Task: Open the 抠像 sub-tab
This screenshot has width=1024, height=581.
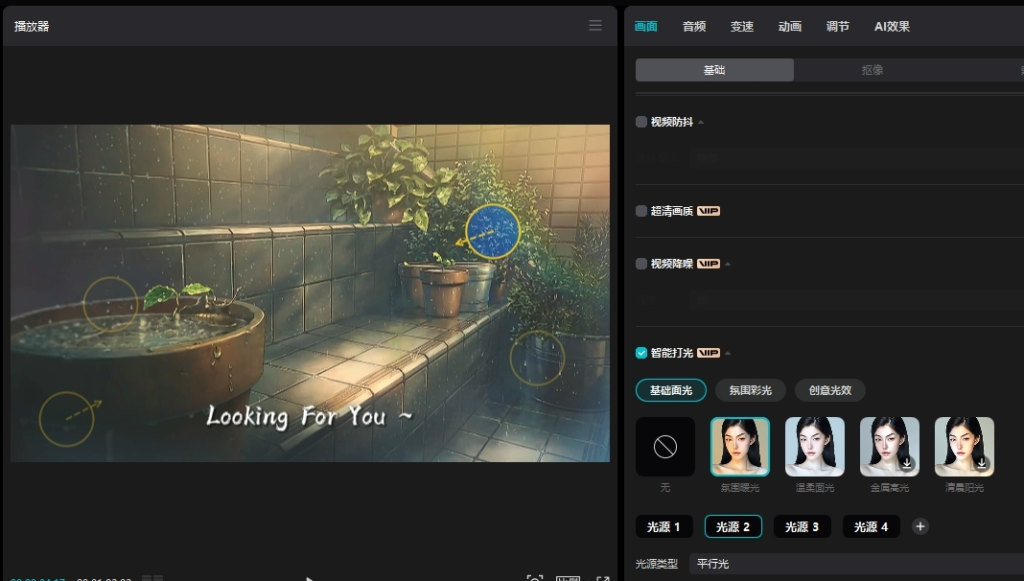Action: [872, 70]
